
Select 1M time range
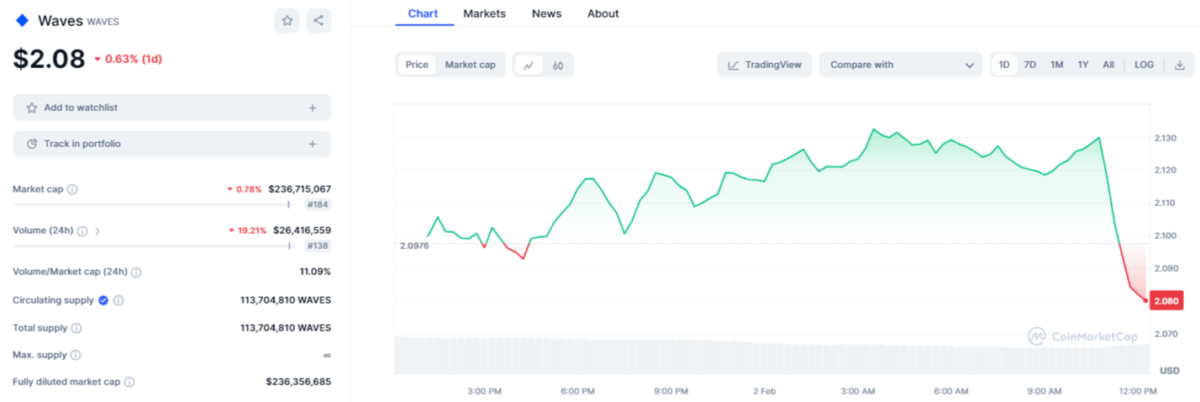coord(1057,65)
